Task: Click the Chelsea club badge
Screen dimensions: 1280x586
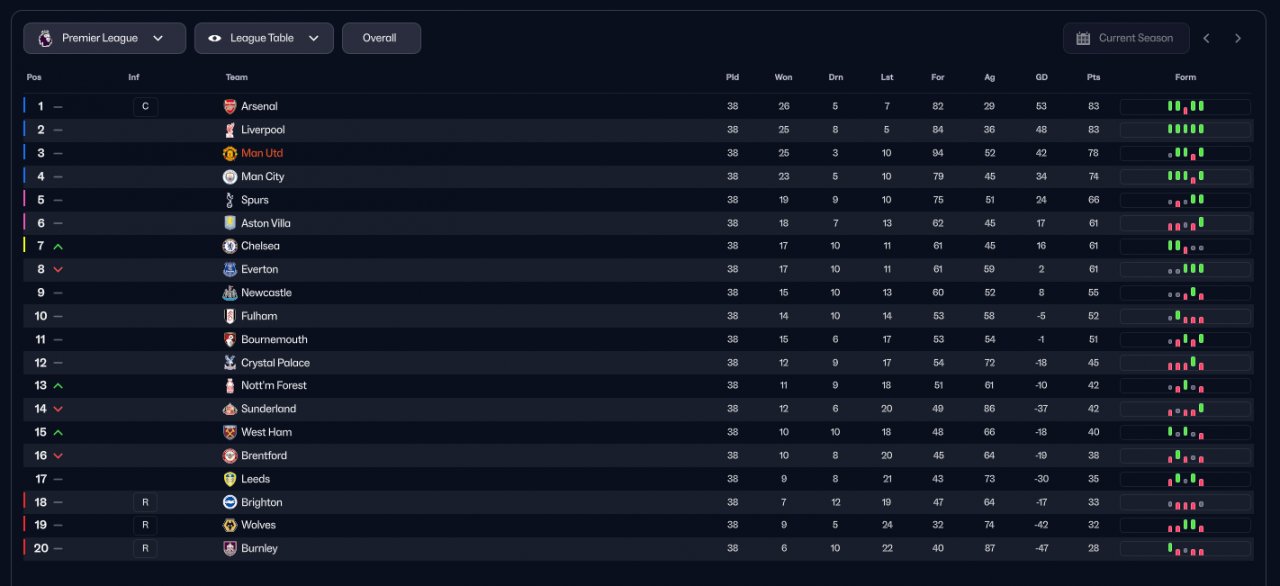Action: (230, 246)
